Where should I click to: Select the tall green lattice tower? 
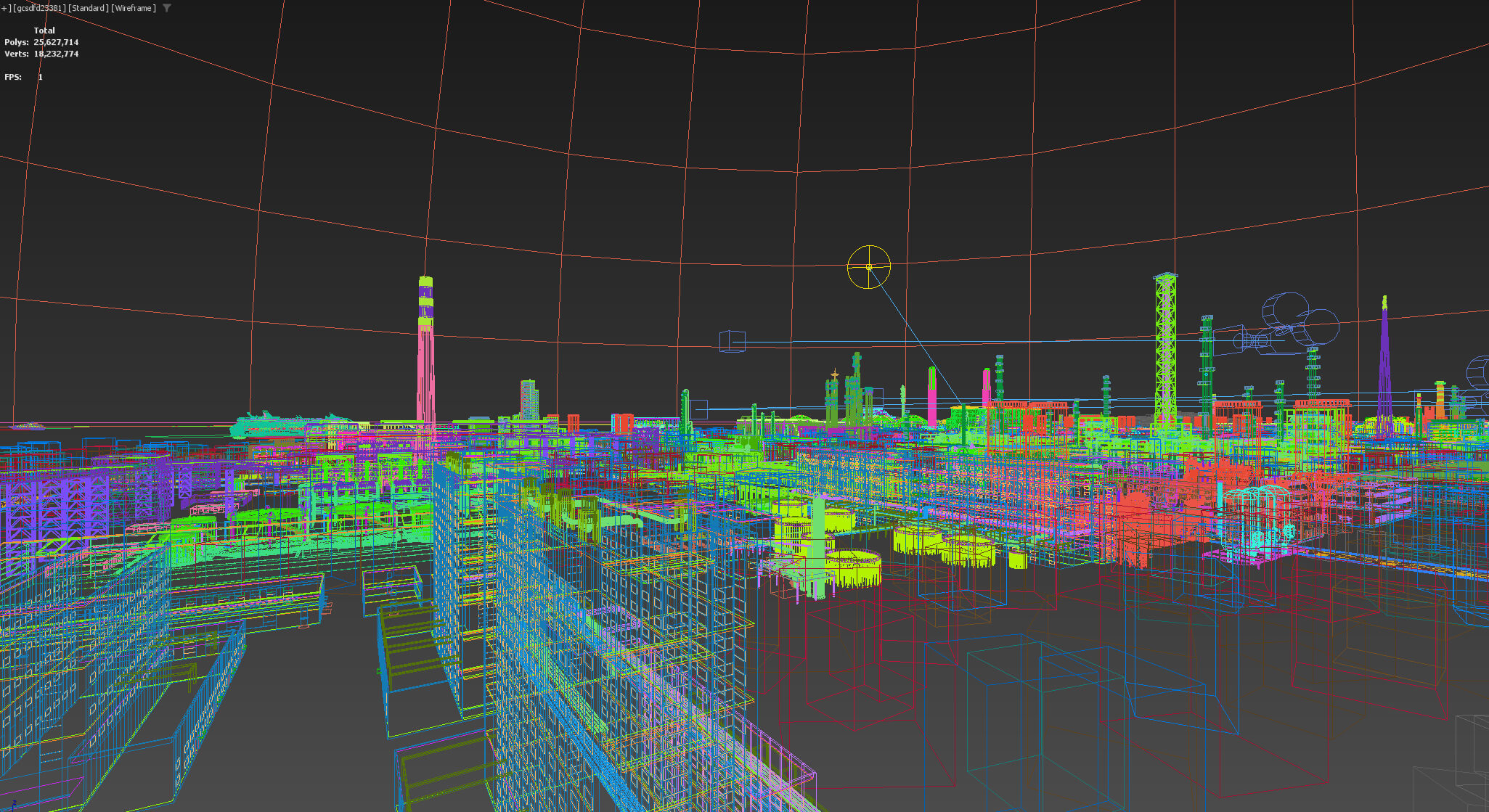pos(1165,347)
